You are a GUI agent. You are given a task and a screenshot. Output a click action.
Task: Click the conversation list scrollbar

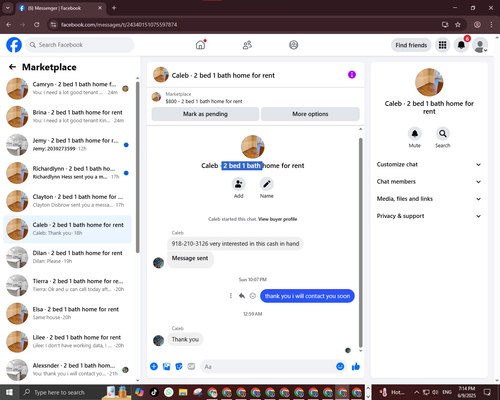tap(137, 167)
